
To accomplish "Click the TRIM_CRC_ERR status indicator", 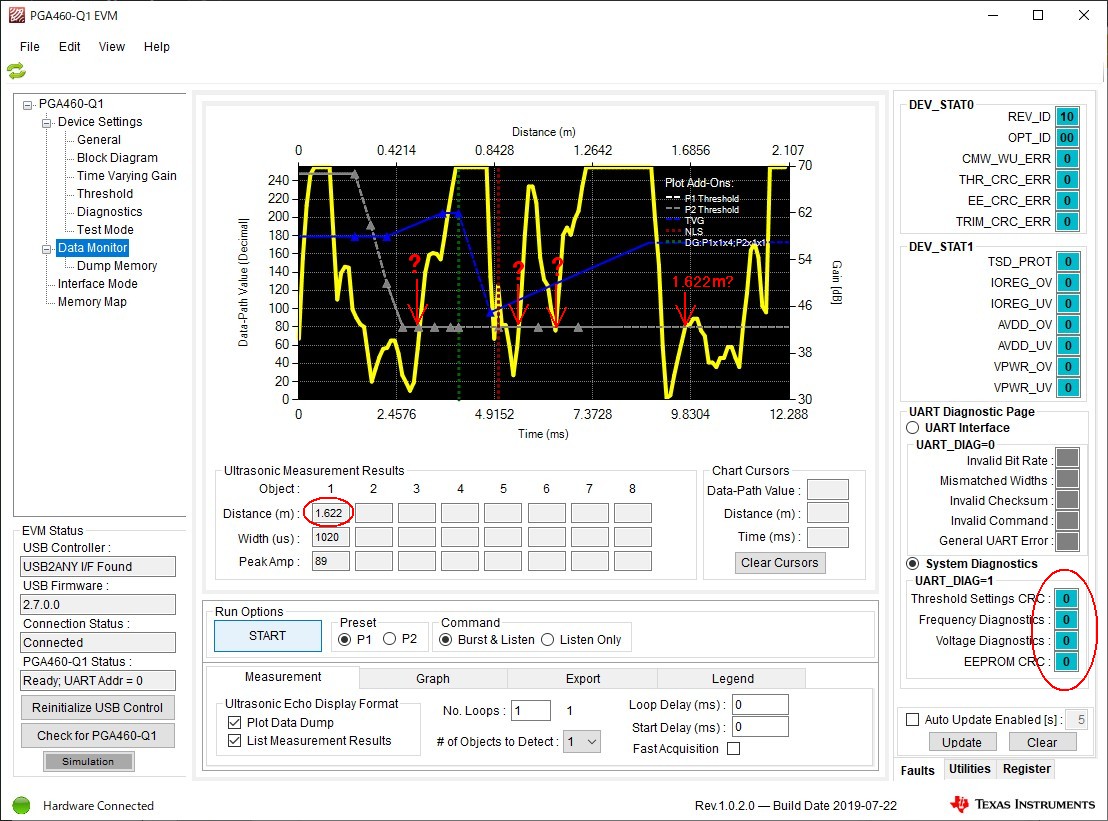I will [1067, 222].
